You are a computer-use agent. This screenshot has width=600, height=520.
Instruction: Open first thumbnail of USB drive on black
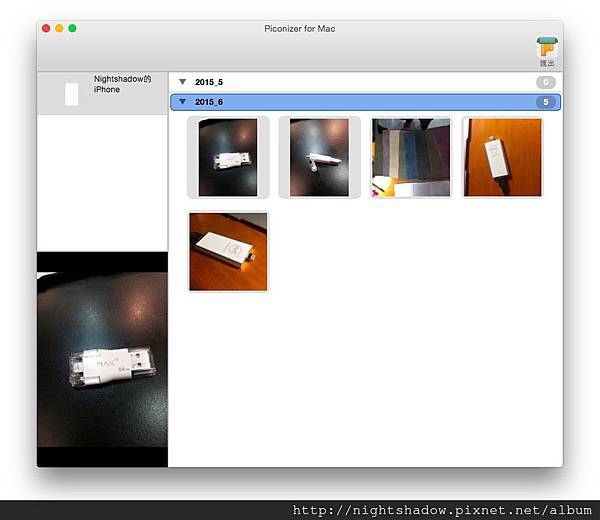tap(228, 157)
